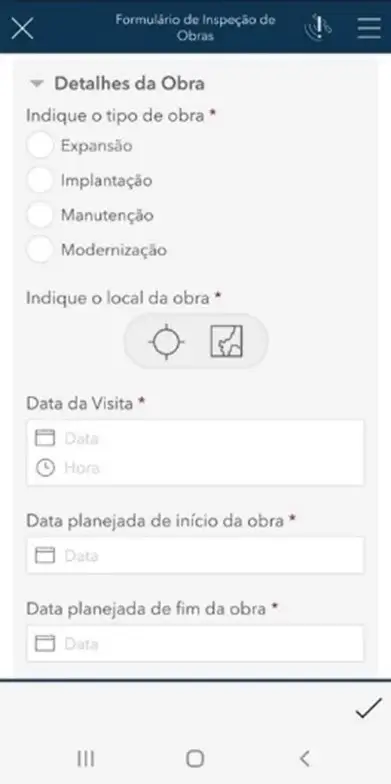Tap calendar icon for fim da obra
Viewport: 391px width, 784px height.
coord(45,644)
